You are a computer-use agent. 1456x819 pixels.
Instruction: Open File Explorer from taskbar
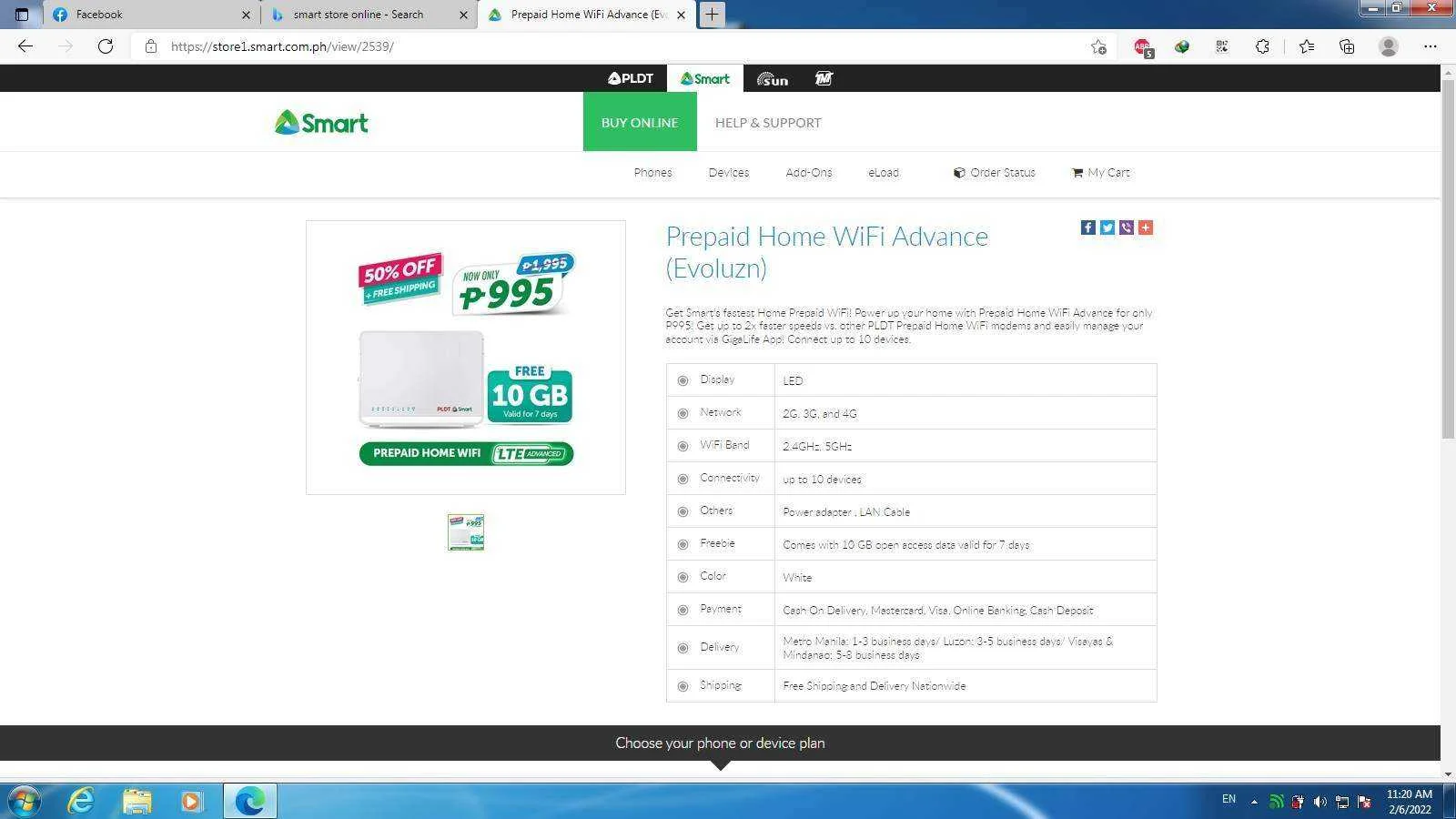[136, 801]
